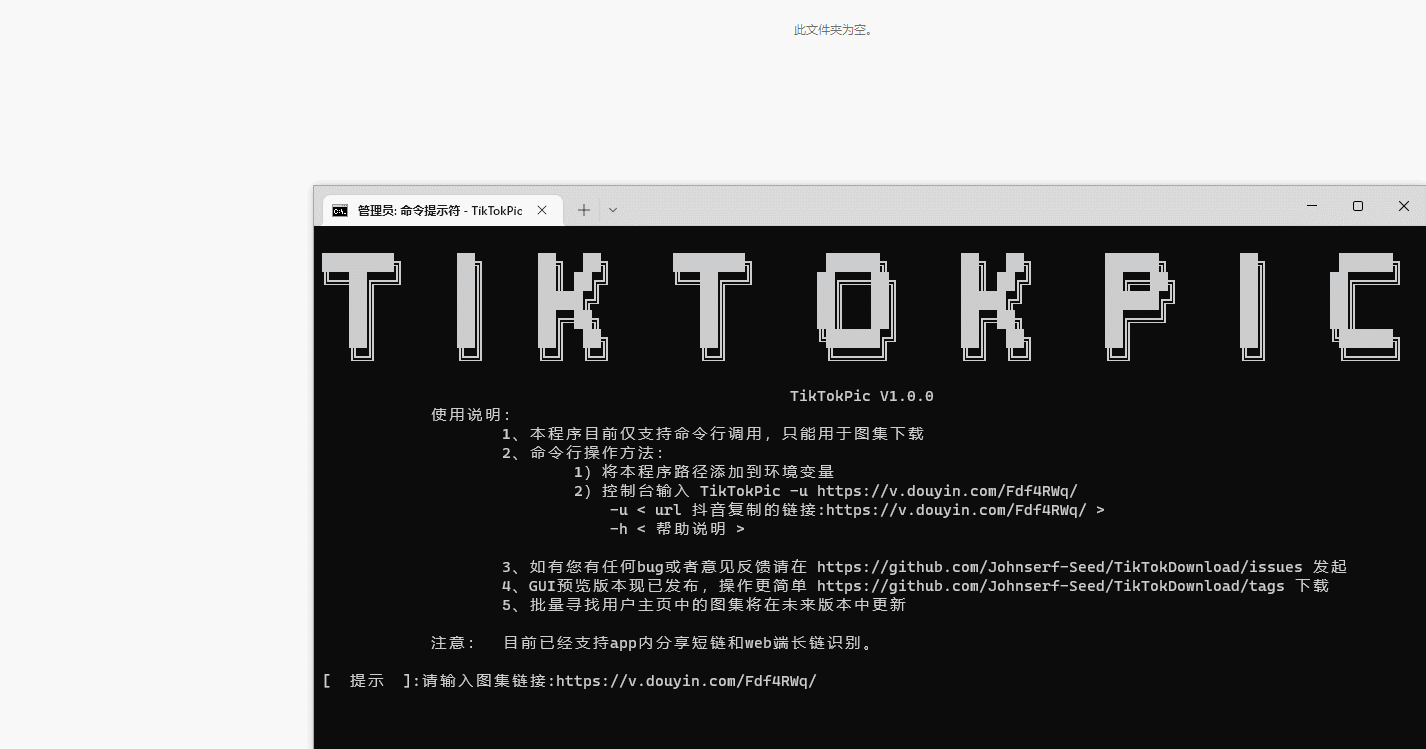
Task: Click the 将本程序路径添加到环境变量 line
Action: coord(704,472)
